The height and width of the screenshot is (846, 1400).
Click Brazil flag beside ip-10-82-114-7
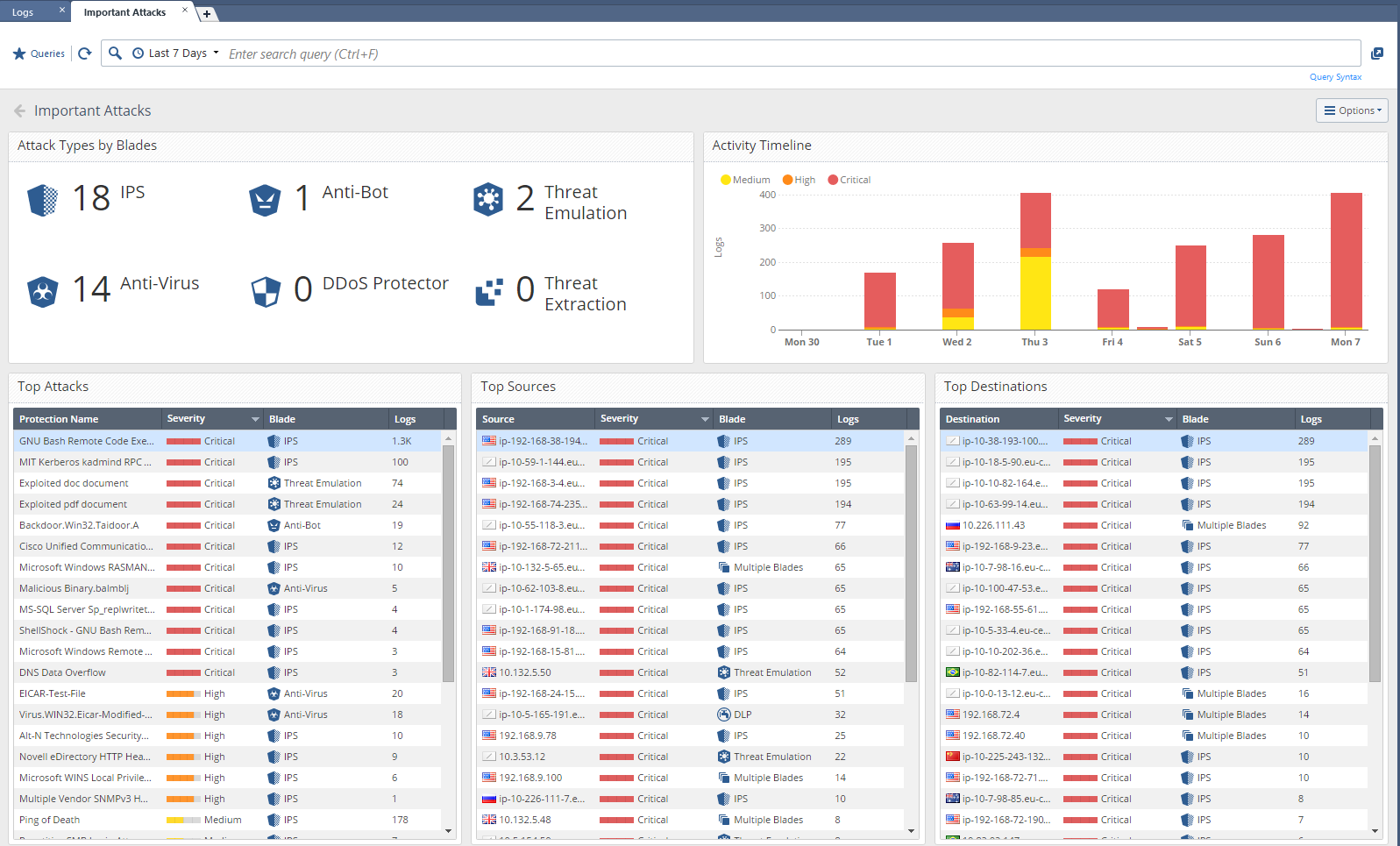pos(953,672)
